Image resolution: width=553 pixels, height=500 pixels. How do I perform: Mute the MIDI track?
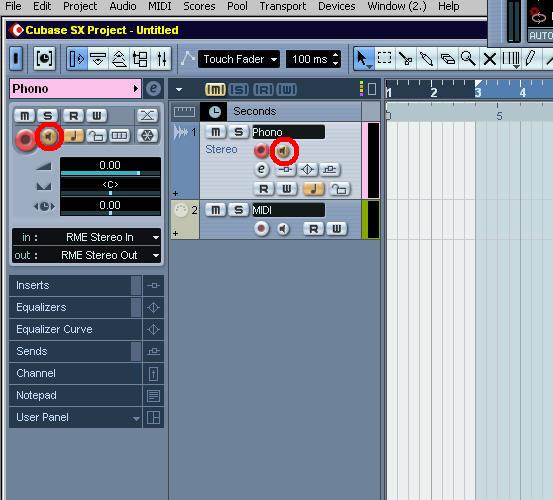pyautogui.click(x=215, y=210)
